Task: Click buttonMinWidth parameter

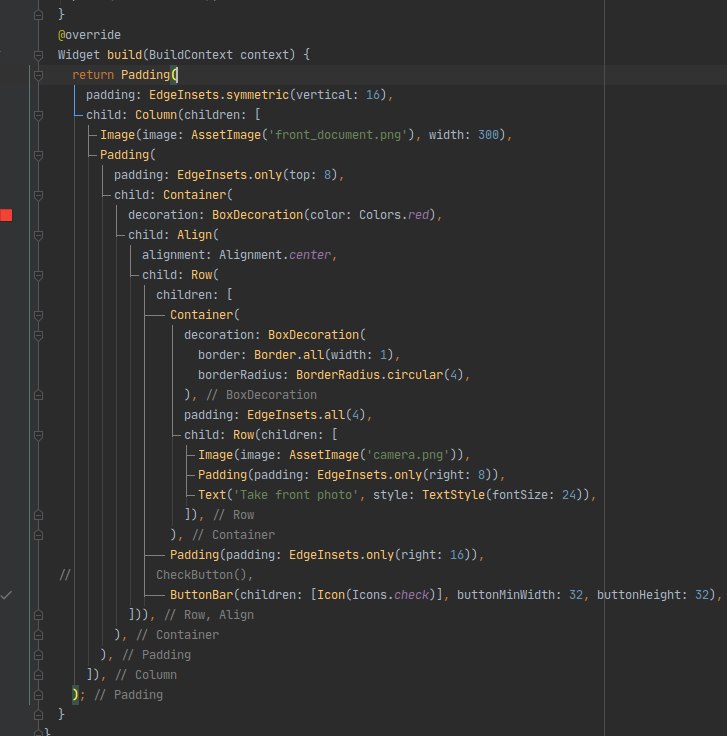Action: (x=506, y=595)
